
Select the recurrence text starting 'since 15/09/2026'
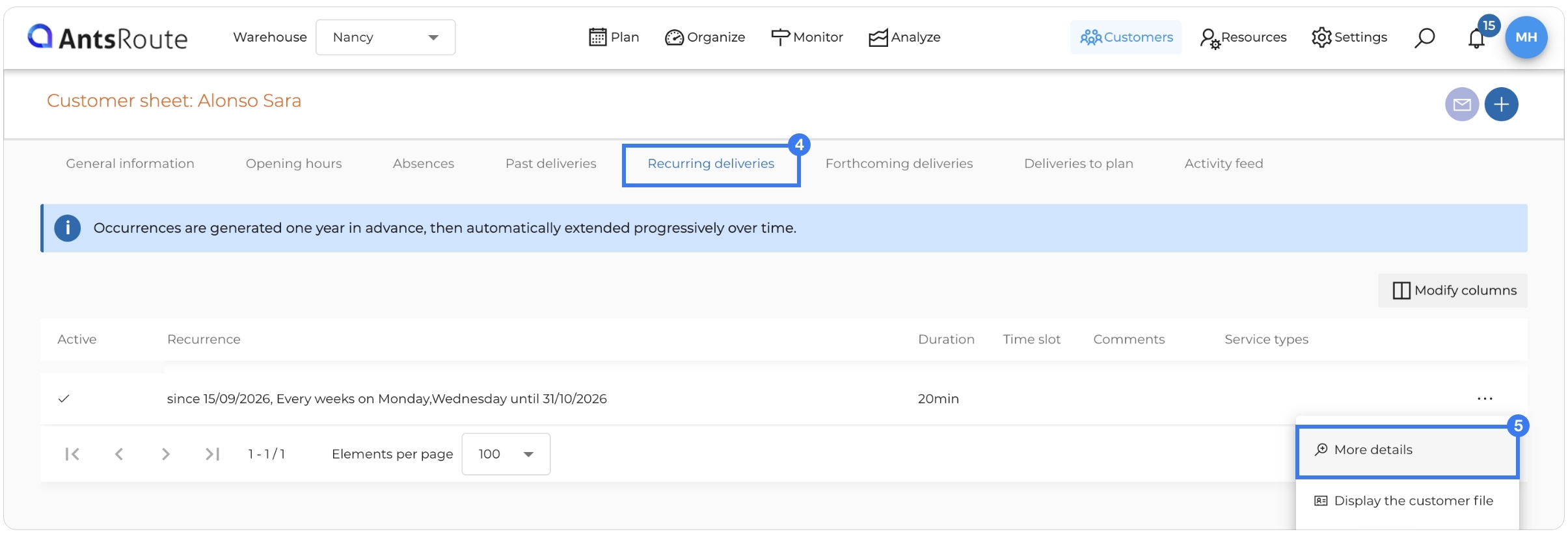(x=386, y=399)
